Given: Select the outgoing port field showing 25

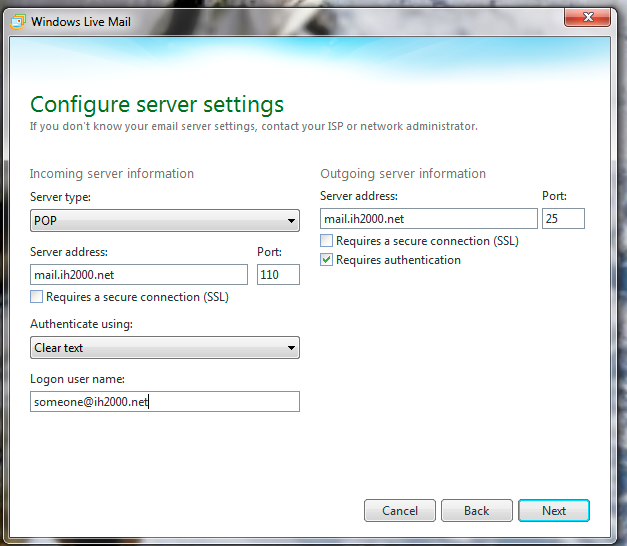Looking at the screenshot, I should [x=563, y=219].
